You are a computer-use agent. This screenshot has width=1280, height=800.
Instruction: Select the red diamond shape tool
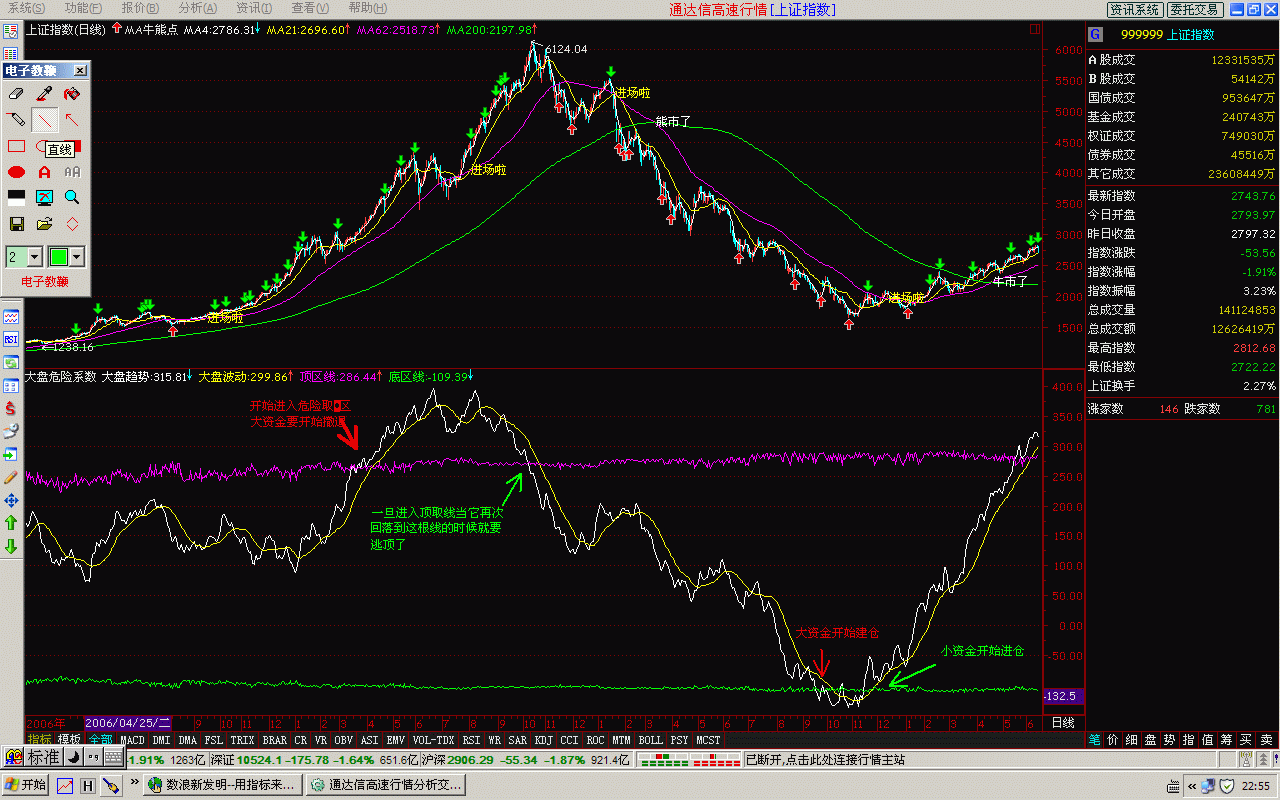click(72, 224)
